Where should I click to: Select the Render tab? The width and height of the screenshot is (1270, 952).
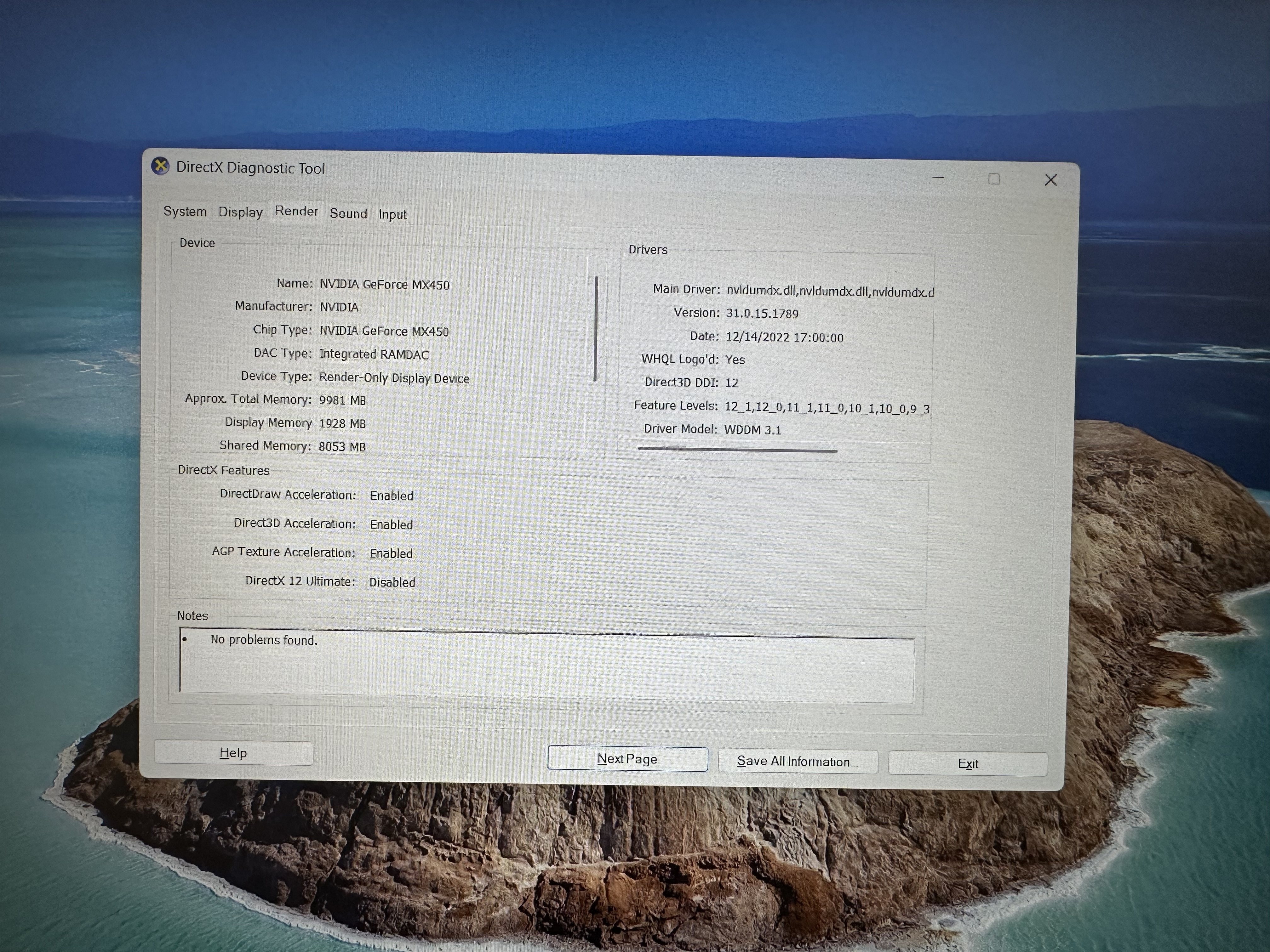tap(296, 211)
